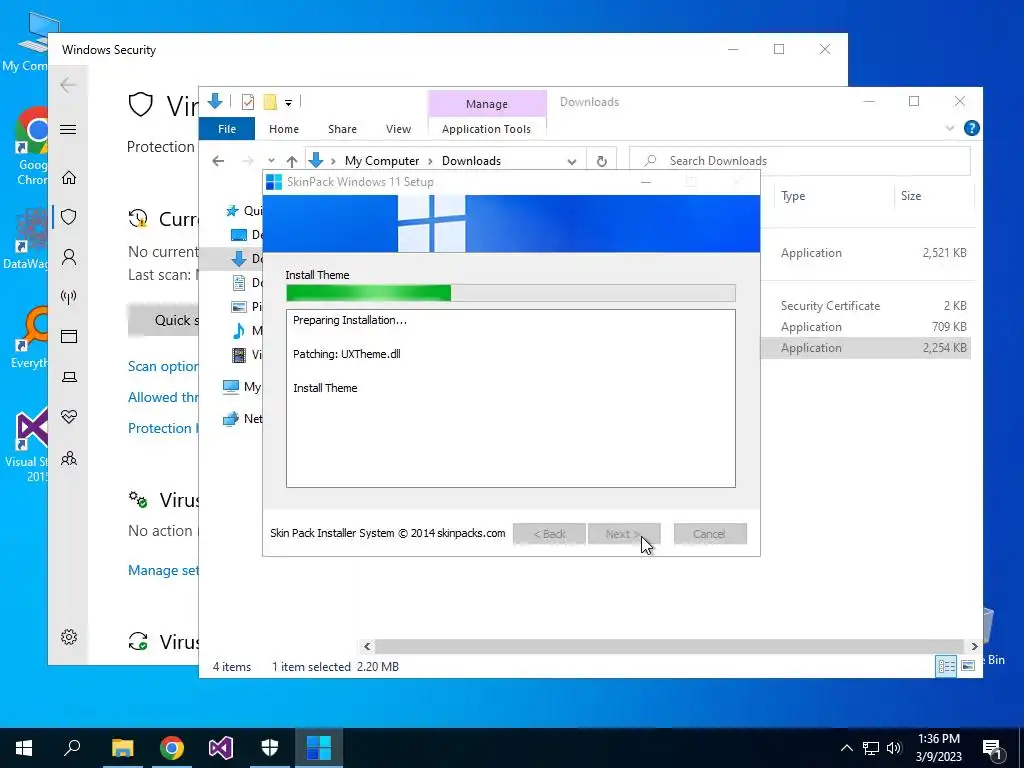The image size is (1024, 768).
Task: Open Device security laptop icon in sidebar
Action: click(69, 377)
